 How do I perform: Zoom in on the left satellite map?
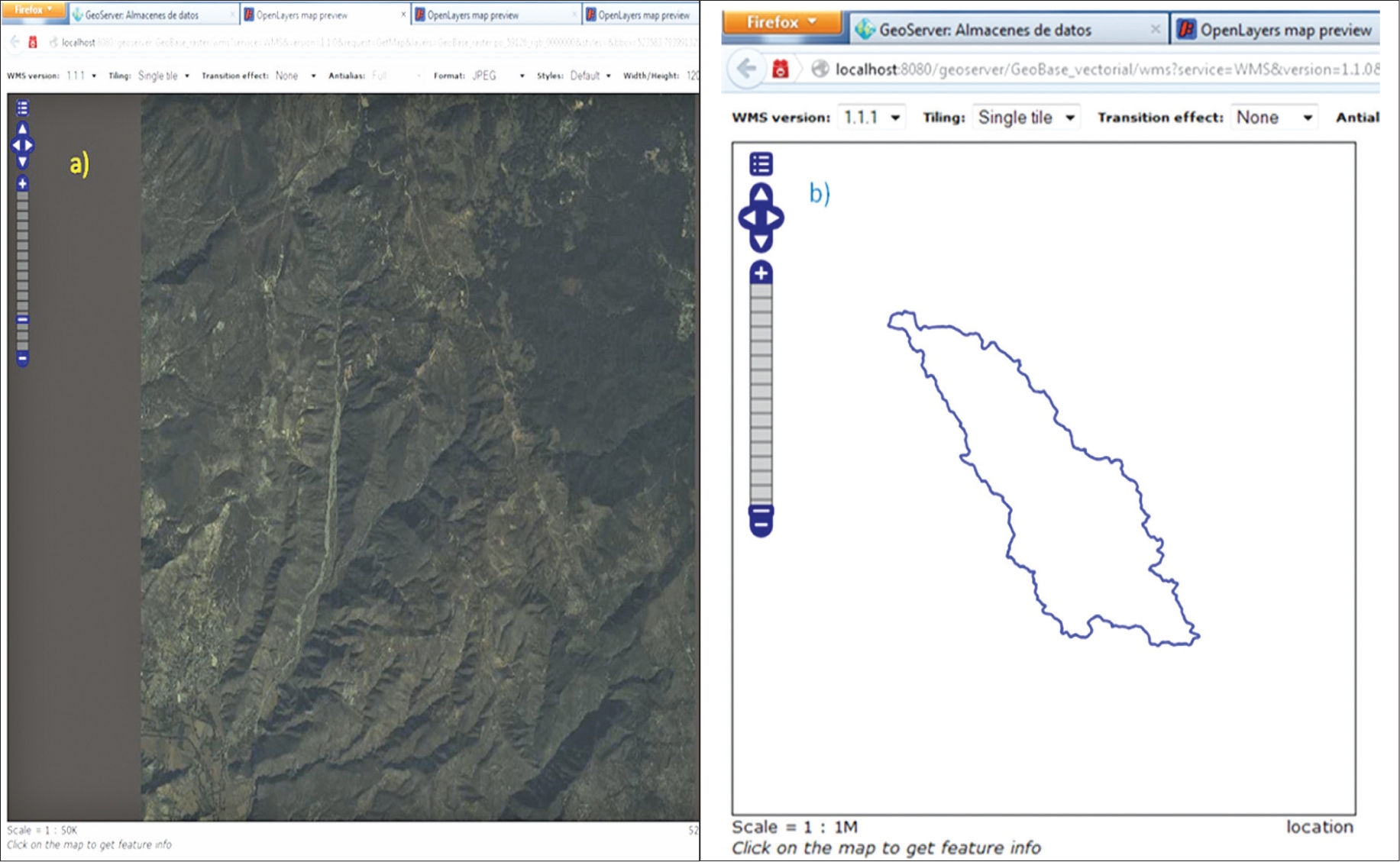pyautogui.click(x=22, y=183)
